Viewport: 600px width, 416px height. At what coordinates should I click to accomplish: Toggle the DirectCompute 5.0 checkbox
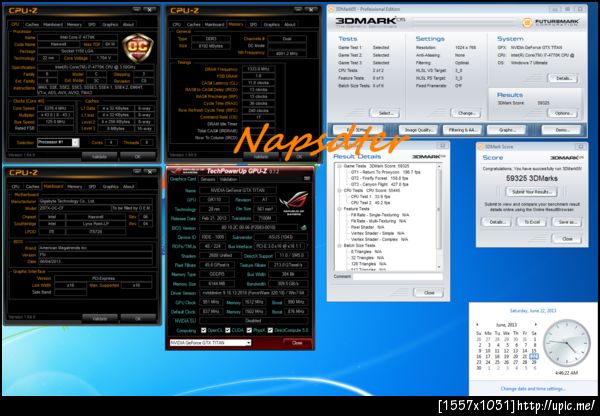270,330
